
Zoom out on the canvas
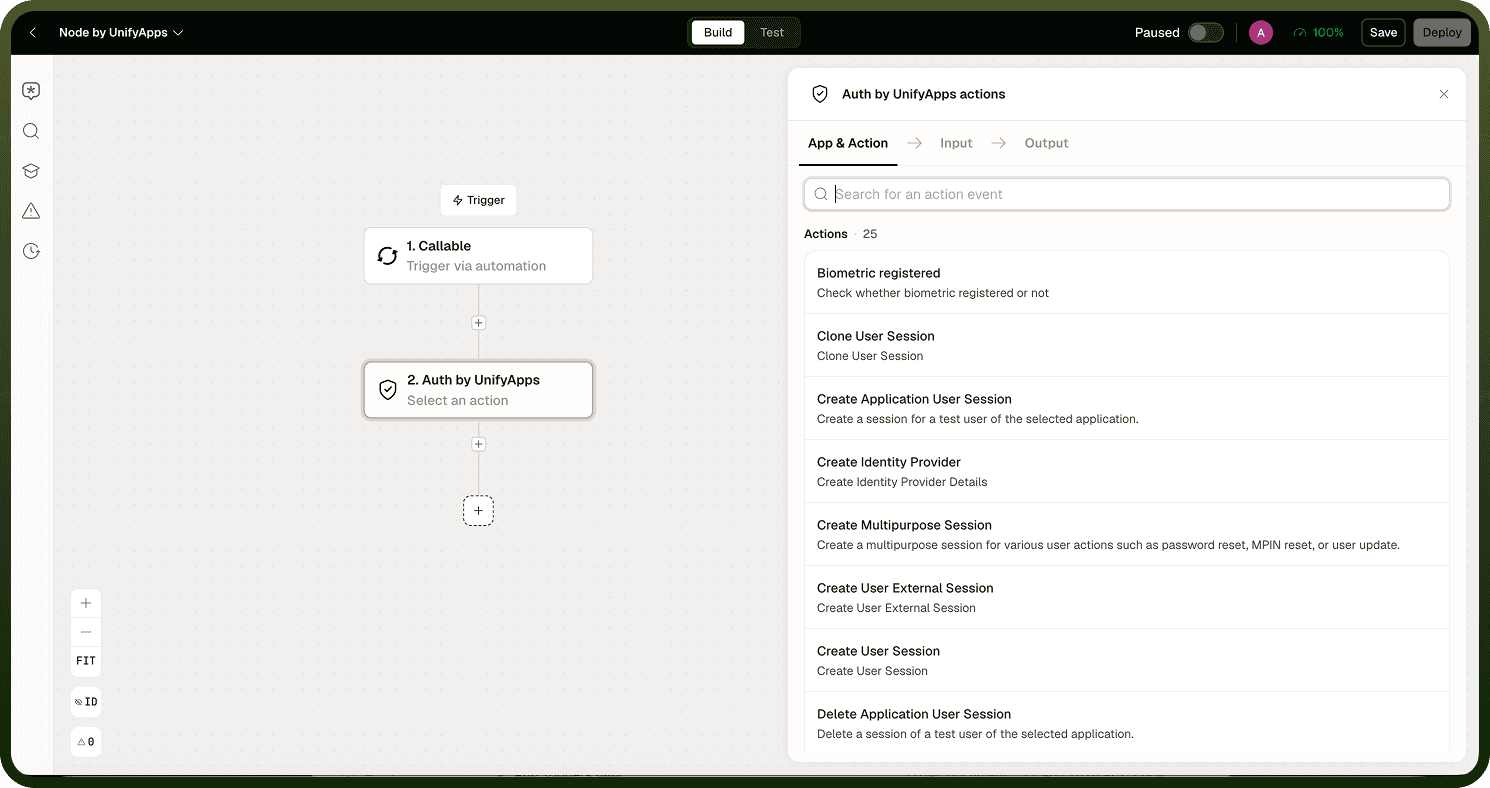click(86, 632)
